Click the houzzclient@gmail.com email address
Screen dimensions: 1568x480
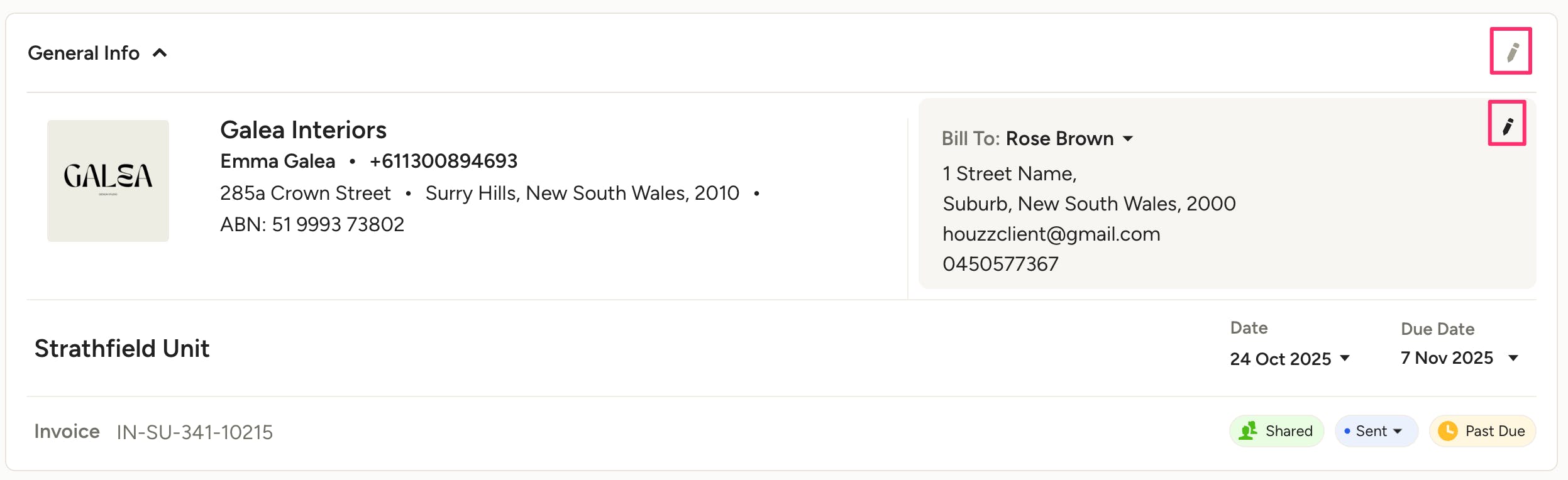[x=1051, y=234]
